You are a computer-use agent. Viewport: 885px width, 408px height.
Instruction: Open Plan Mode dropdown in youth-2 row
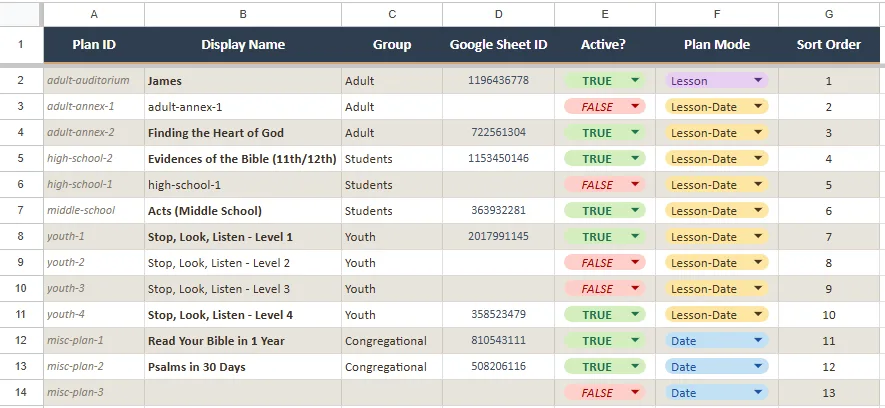coord(717,262)
